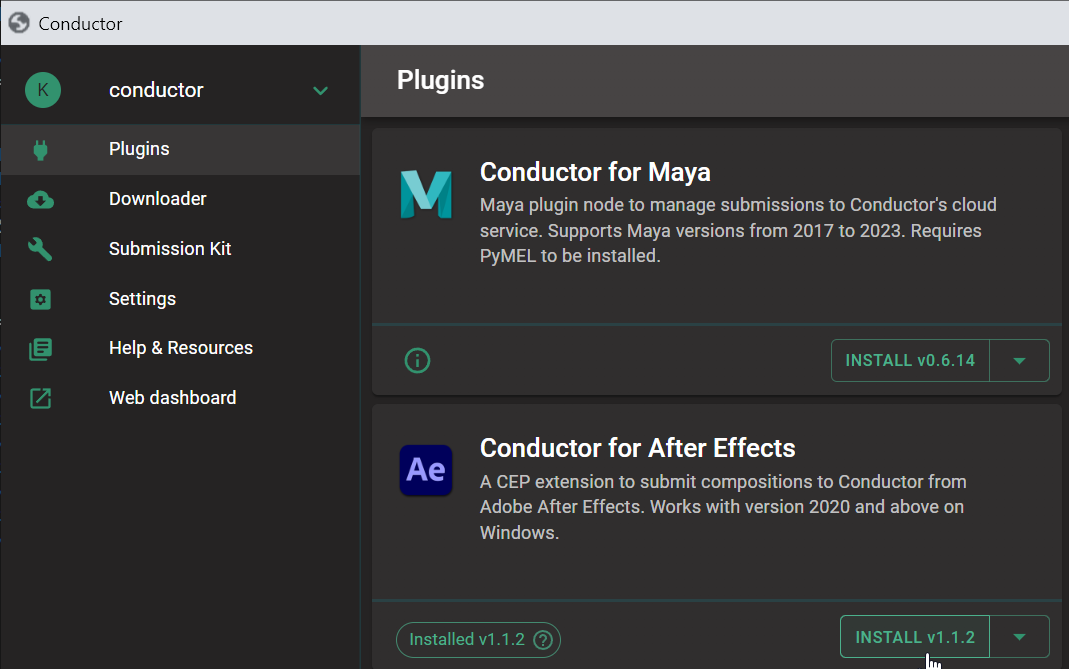Expand the conductor account chevron
Image resolution: width=1069 pixels, height=669 pixels.
point(320,91)
